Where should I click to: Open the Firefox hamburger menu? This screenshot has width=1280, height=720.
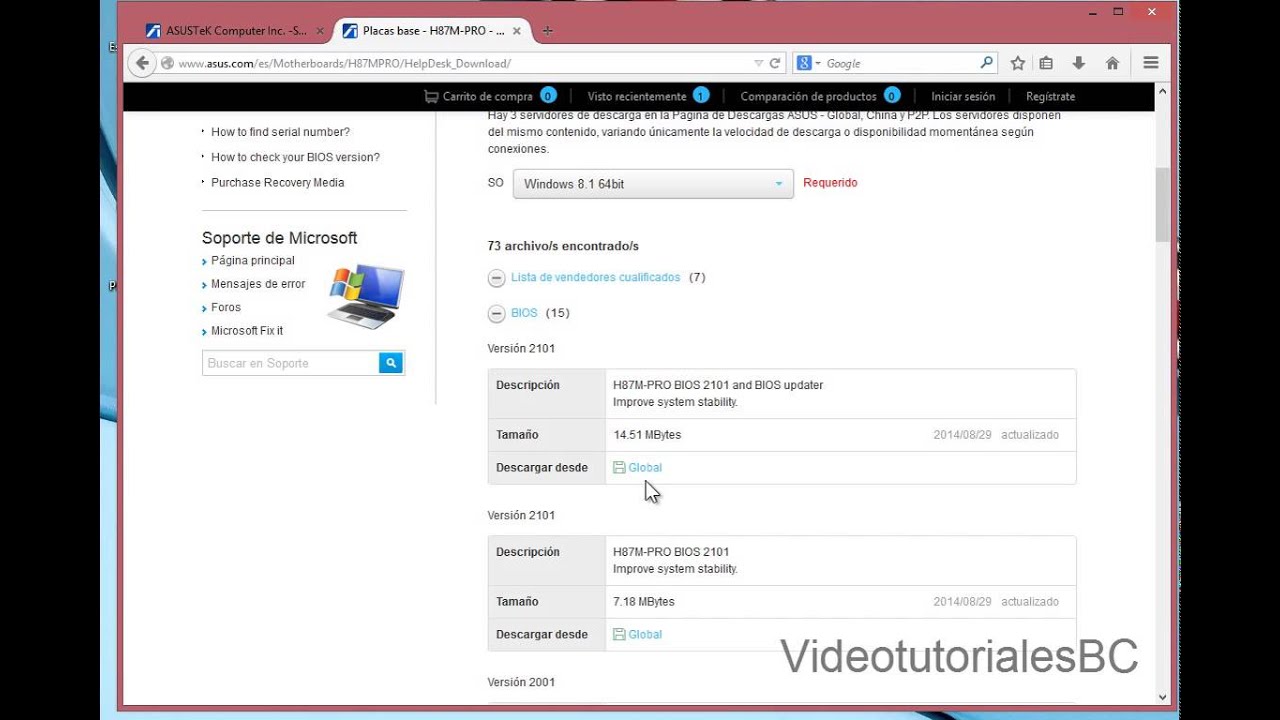(x=1151, y=63)
